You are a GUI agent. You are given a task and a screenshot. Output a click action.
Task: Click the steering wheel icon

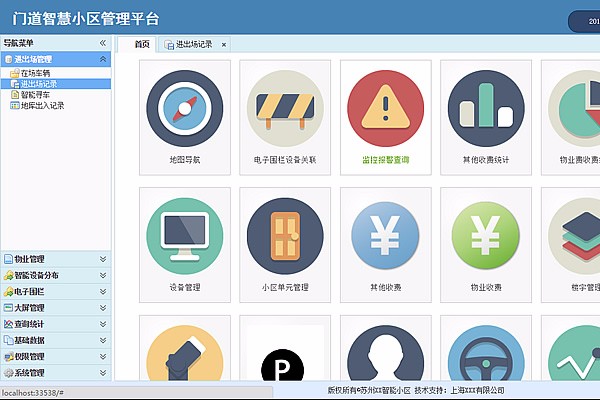(x=486, y=353)
